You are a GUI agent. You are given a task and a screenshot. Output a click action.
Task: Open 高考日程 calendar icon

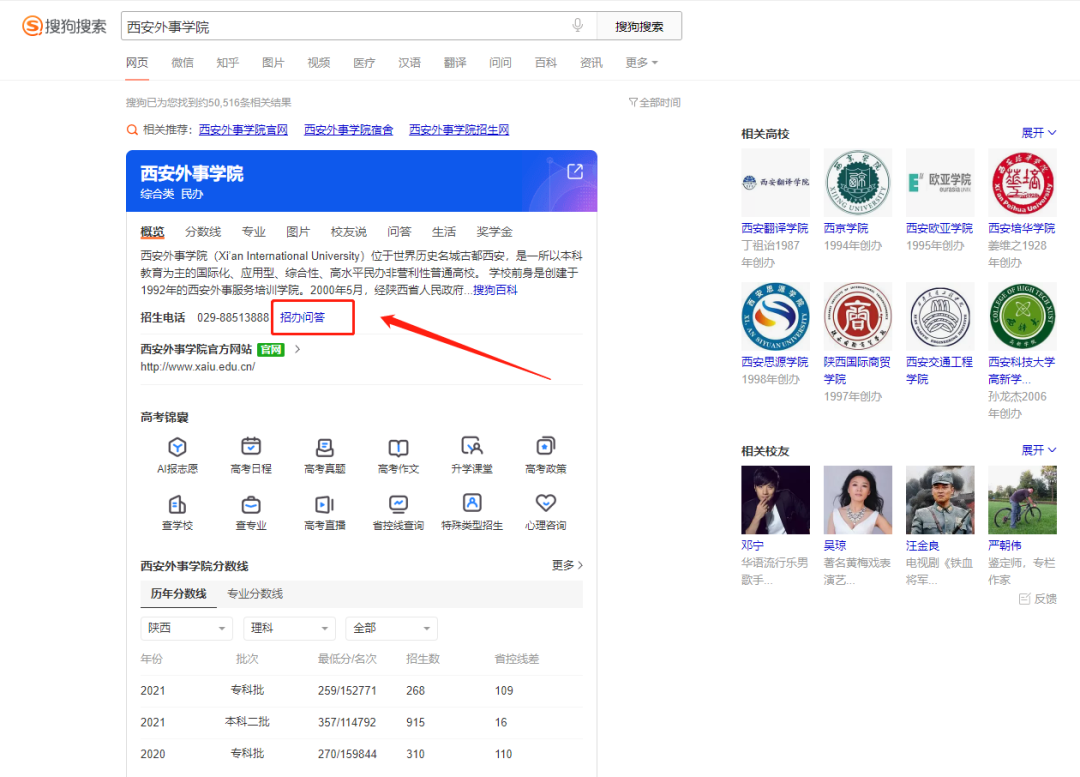(x=251, y=447)
